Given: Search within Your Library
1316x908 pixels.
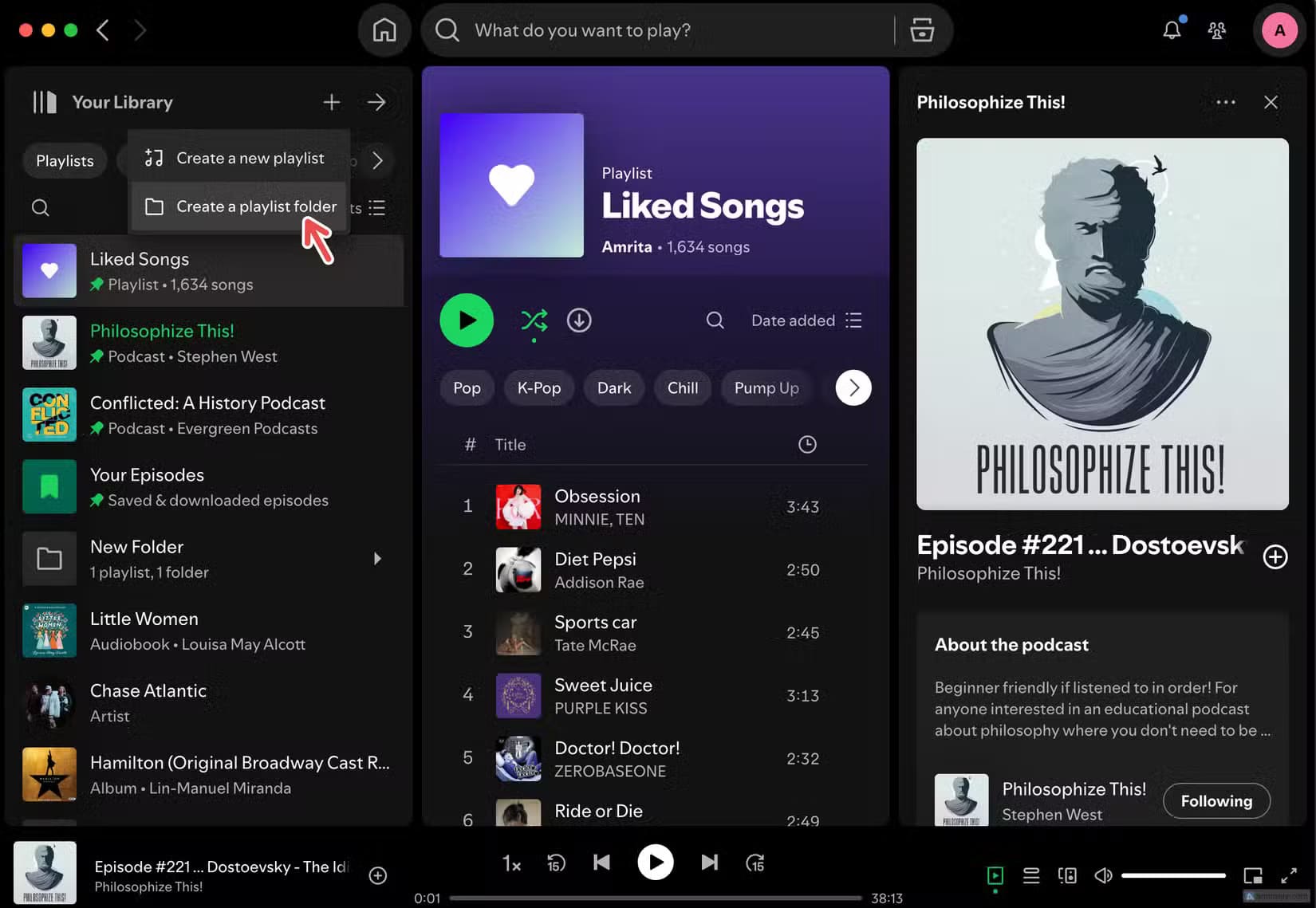Looking at the screenshot, I should (41, 208).
